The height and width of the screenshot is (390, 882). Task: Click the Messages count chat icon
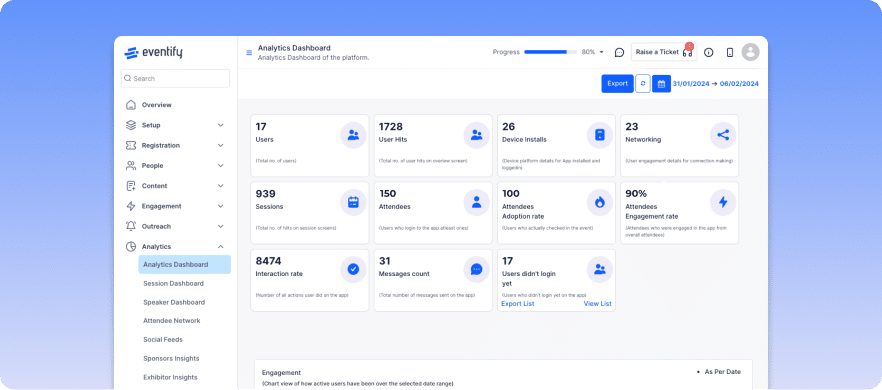476,270
